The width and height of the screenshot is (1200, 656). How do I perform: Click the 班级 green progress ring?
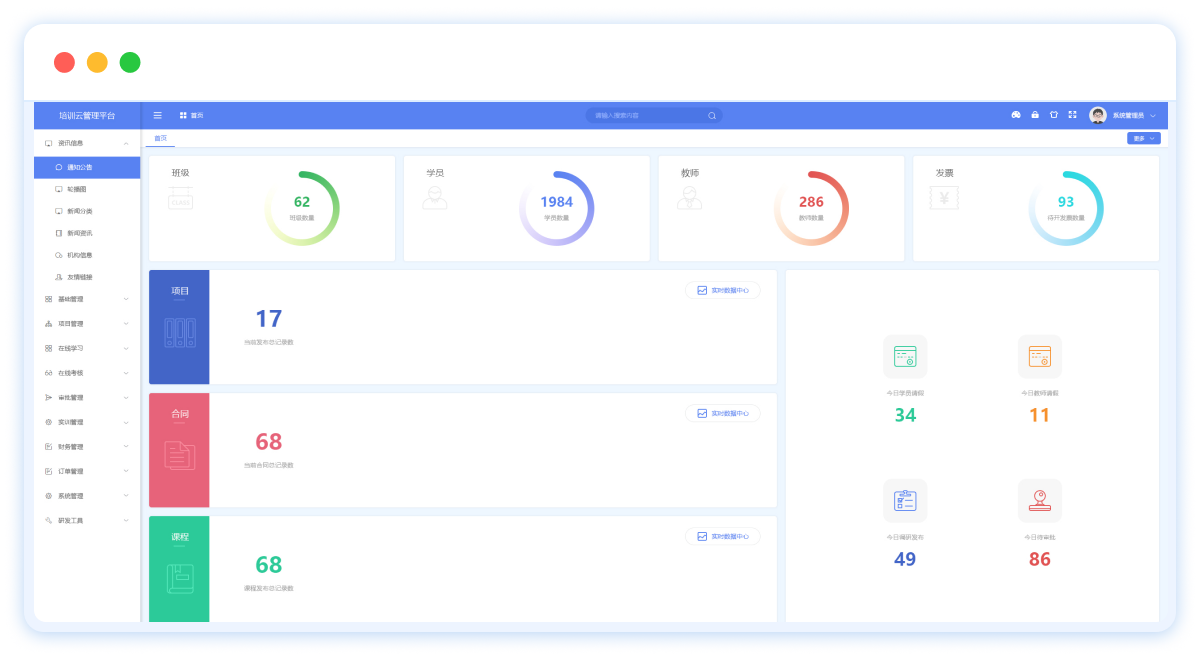point(302,208)
